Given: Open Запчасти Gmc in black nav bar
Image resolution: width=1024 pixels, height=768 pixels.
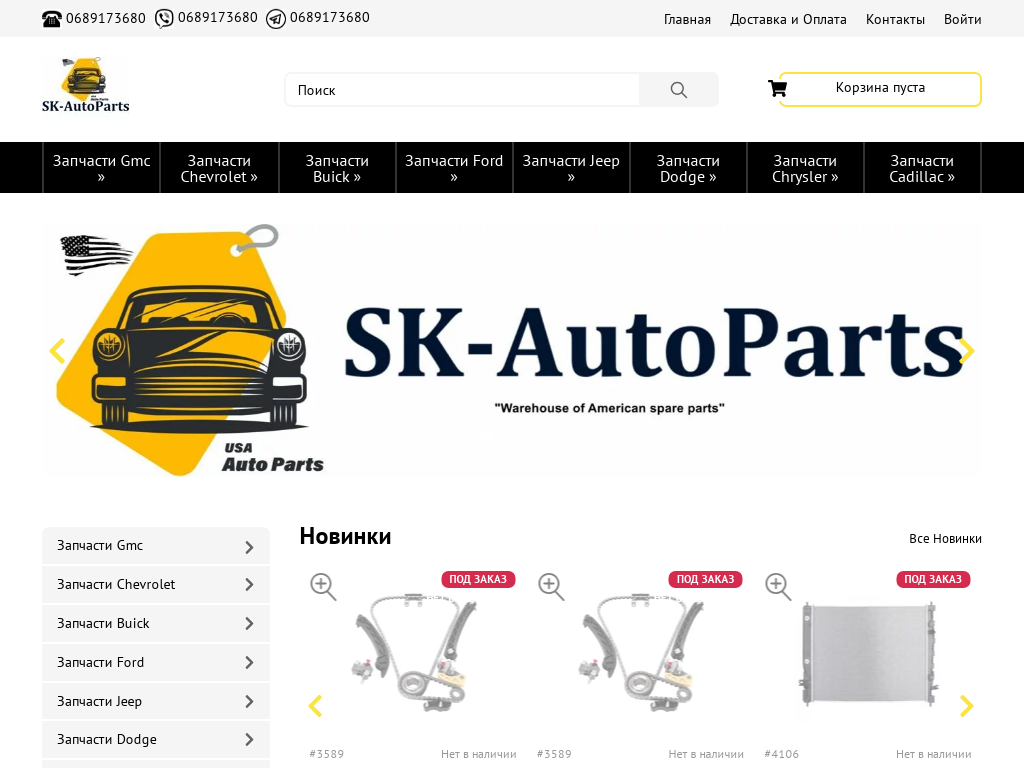Looking at the screenshot, I should click(102, 168).
